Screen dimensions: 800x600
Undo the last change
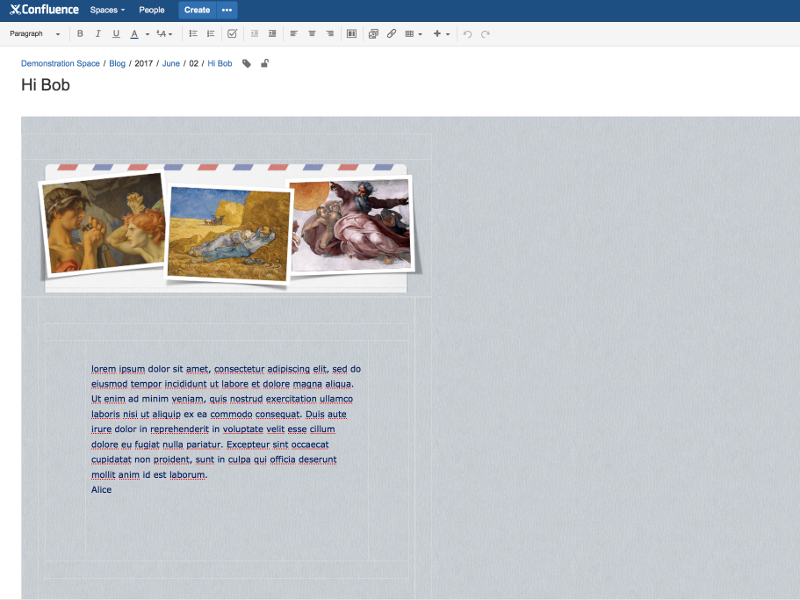[467, 34]
